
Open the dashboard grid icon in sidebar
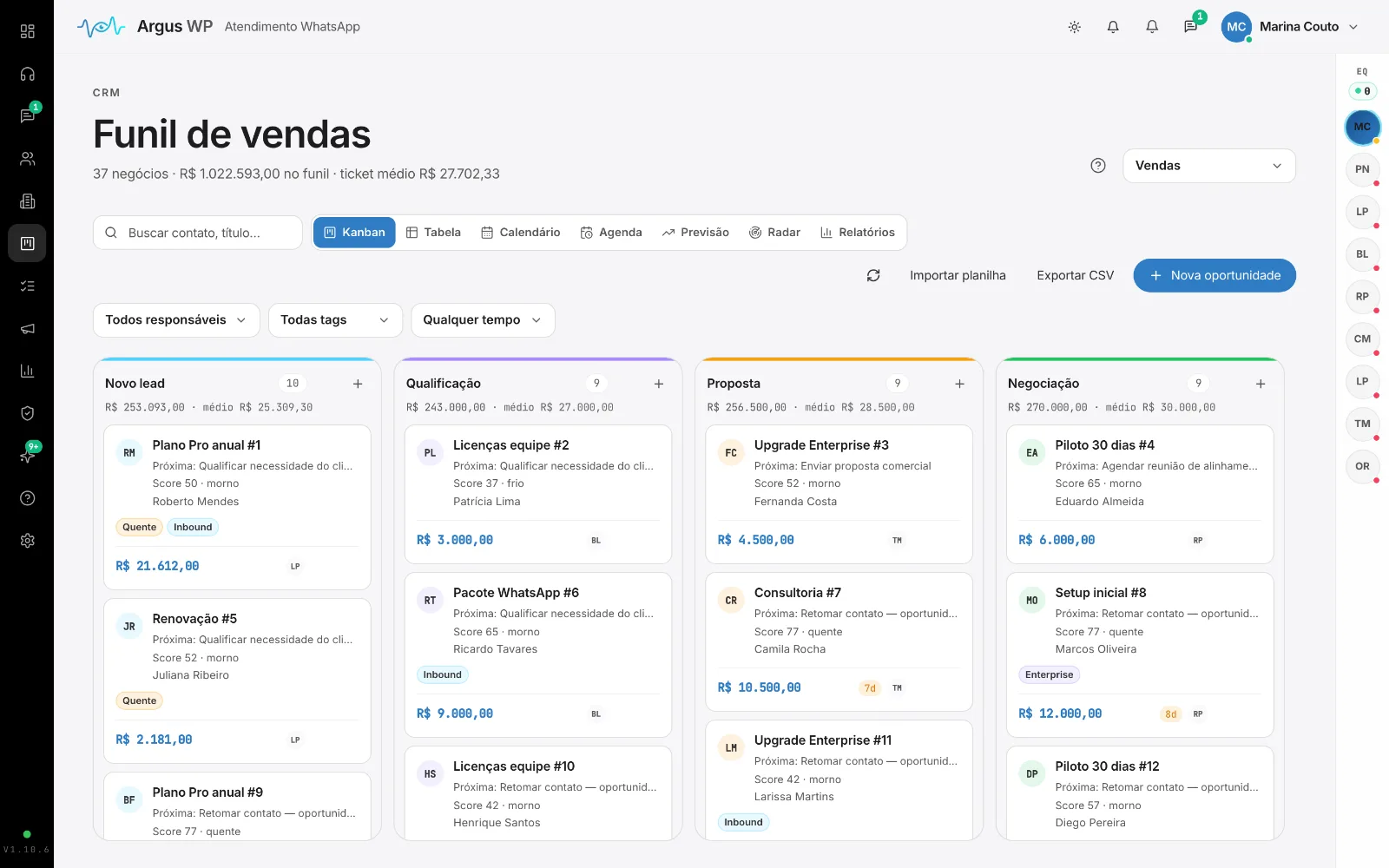[27, 31]
